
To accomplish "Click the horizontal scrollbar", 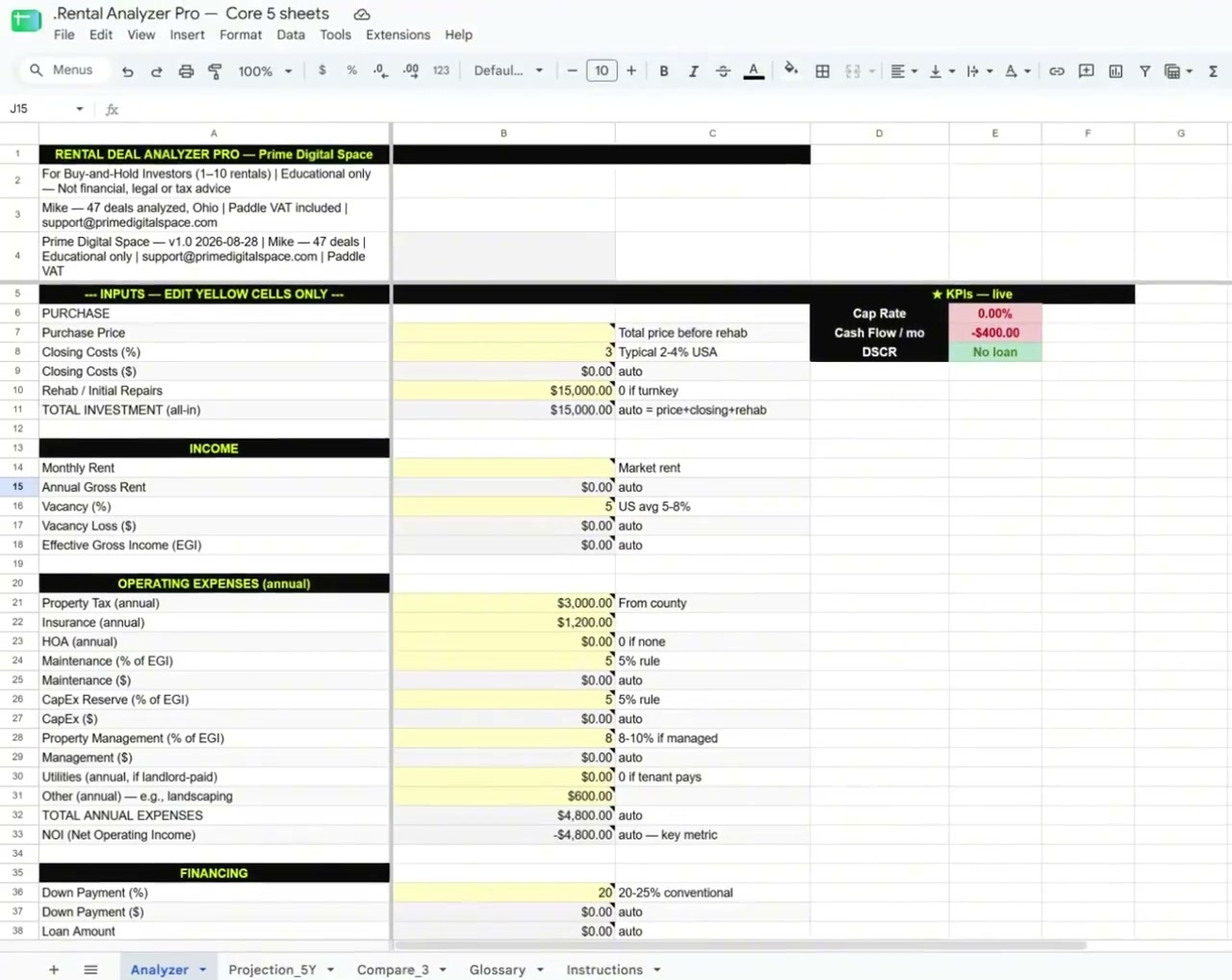I will (739, 945).
